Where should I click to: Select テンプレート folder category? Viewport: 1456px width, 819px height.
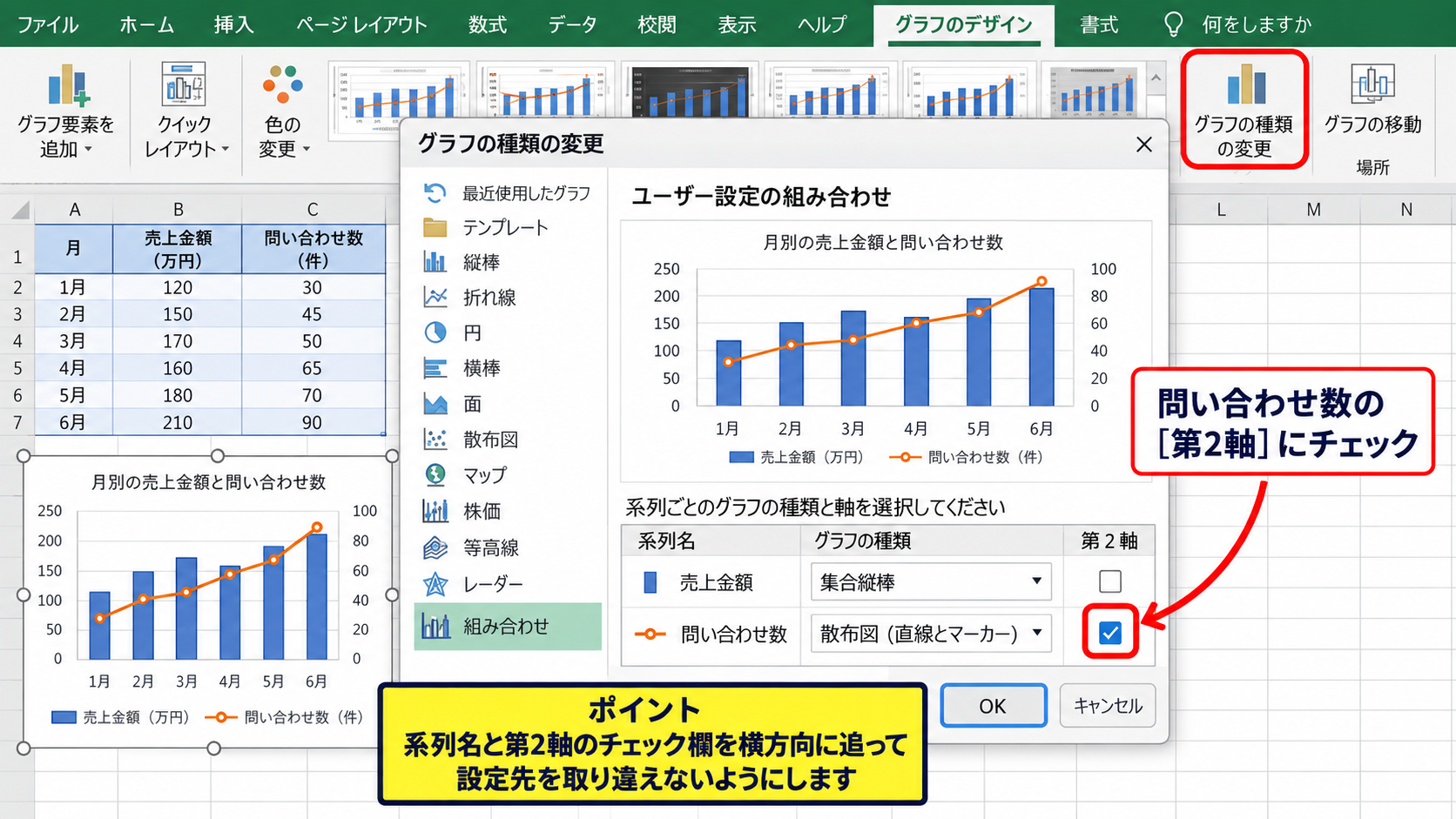507,228
